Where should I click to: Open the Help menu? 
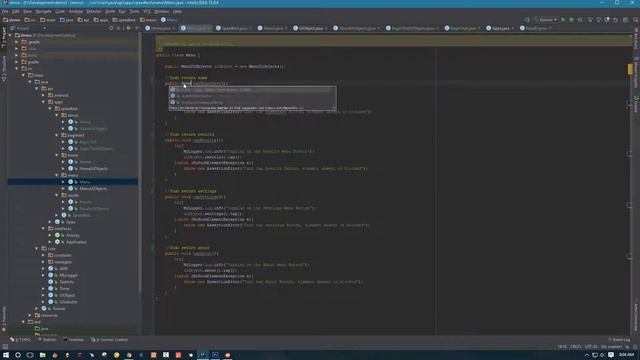tap(177, 11)
